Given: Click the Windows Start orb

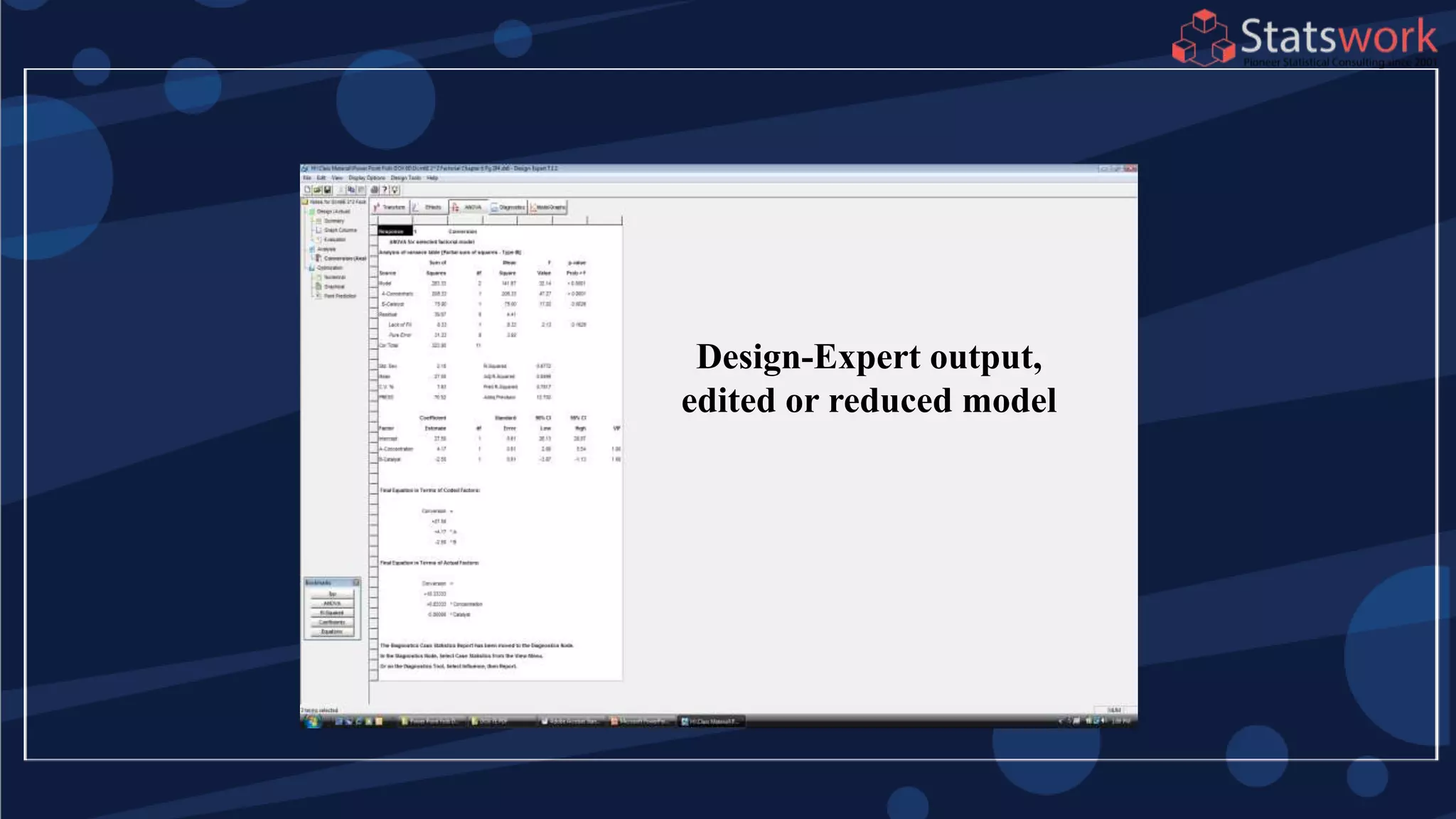Looking at the screenshot, I should pyautogui.click(x=313, y=722).
